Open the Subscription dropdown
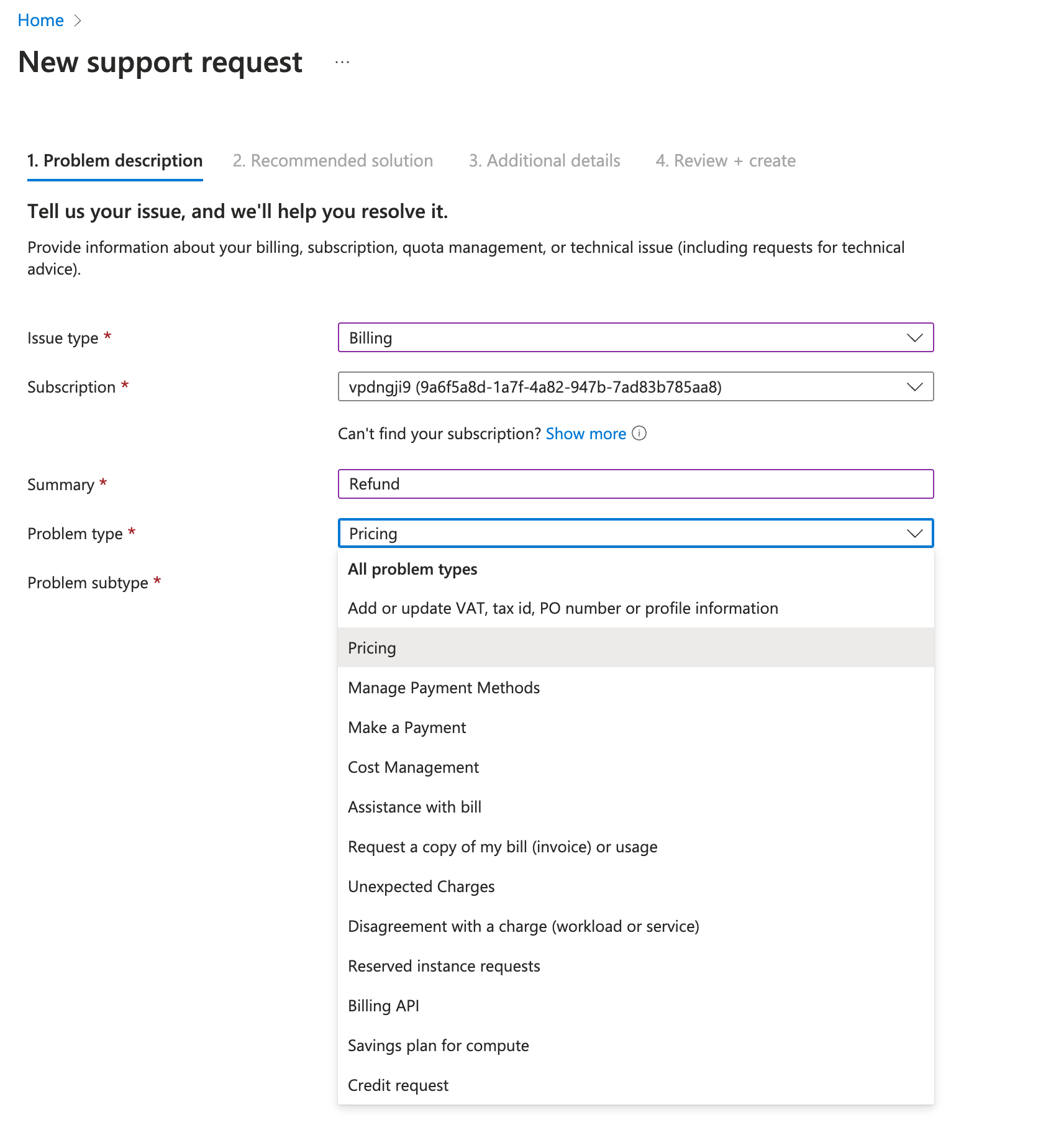Viewport: 1051px width, 1148px height. tap(635, 386)
